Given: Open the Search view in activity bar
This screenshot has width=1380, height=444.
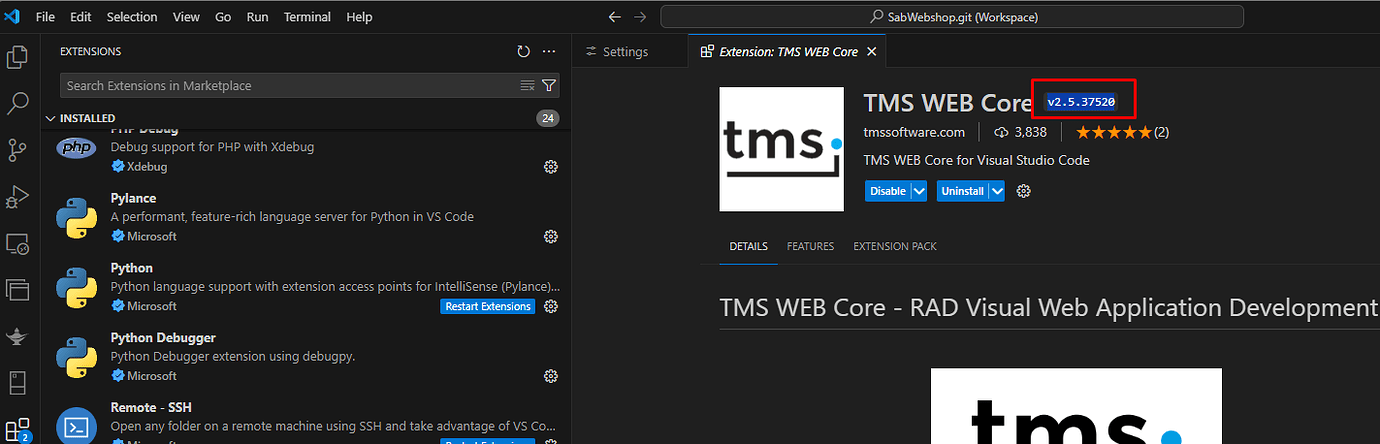Looking at the screenshot, I should click(x=17, y=103).
